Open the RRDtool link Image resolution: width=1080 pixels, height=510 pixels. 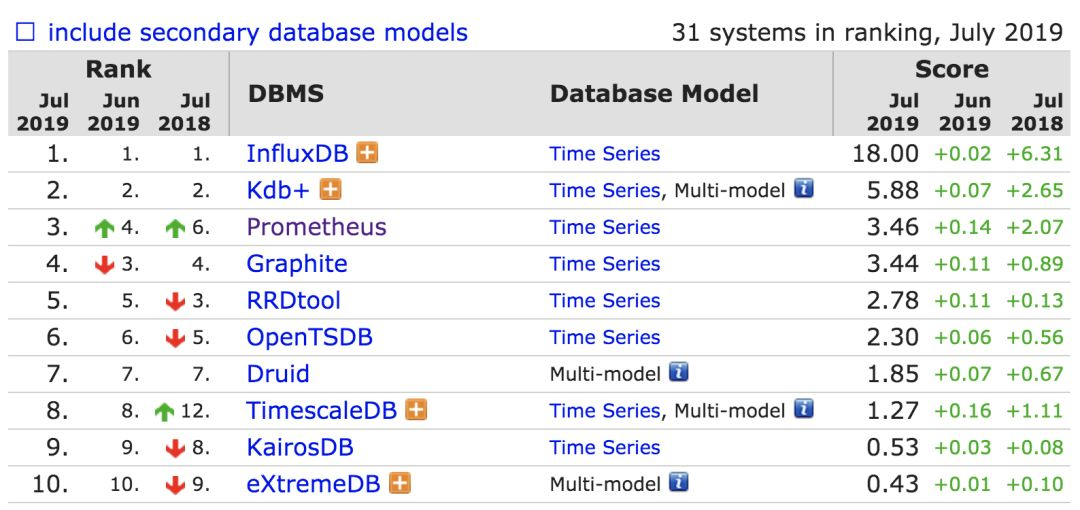[293, 300]
